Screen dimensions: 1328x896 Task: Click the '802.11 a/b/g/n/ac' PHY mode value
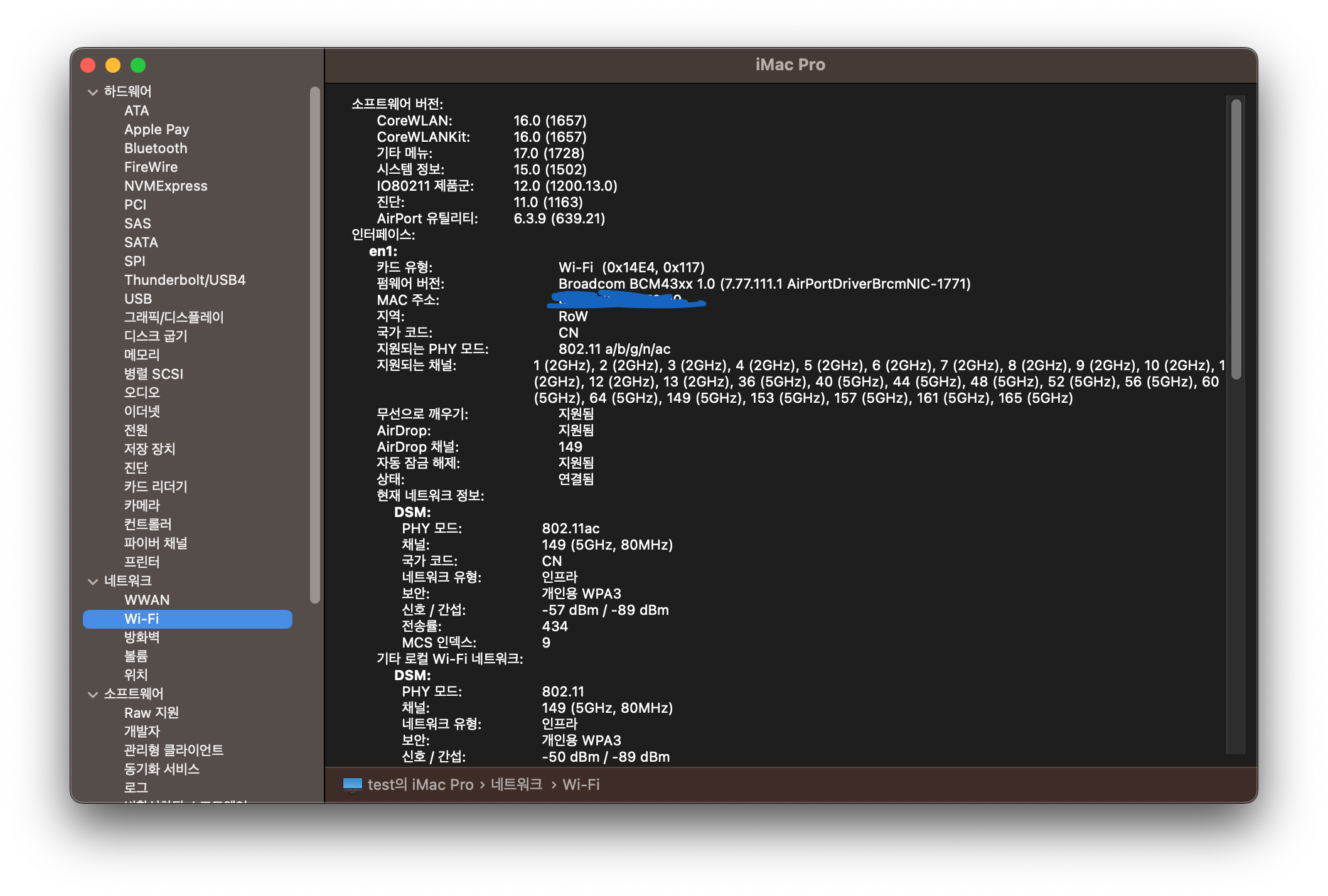(614, 349)
